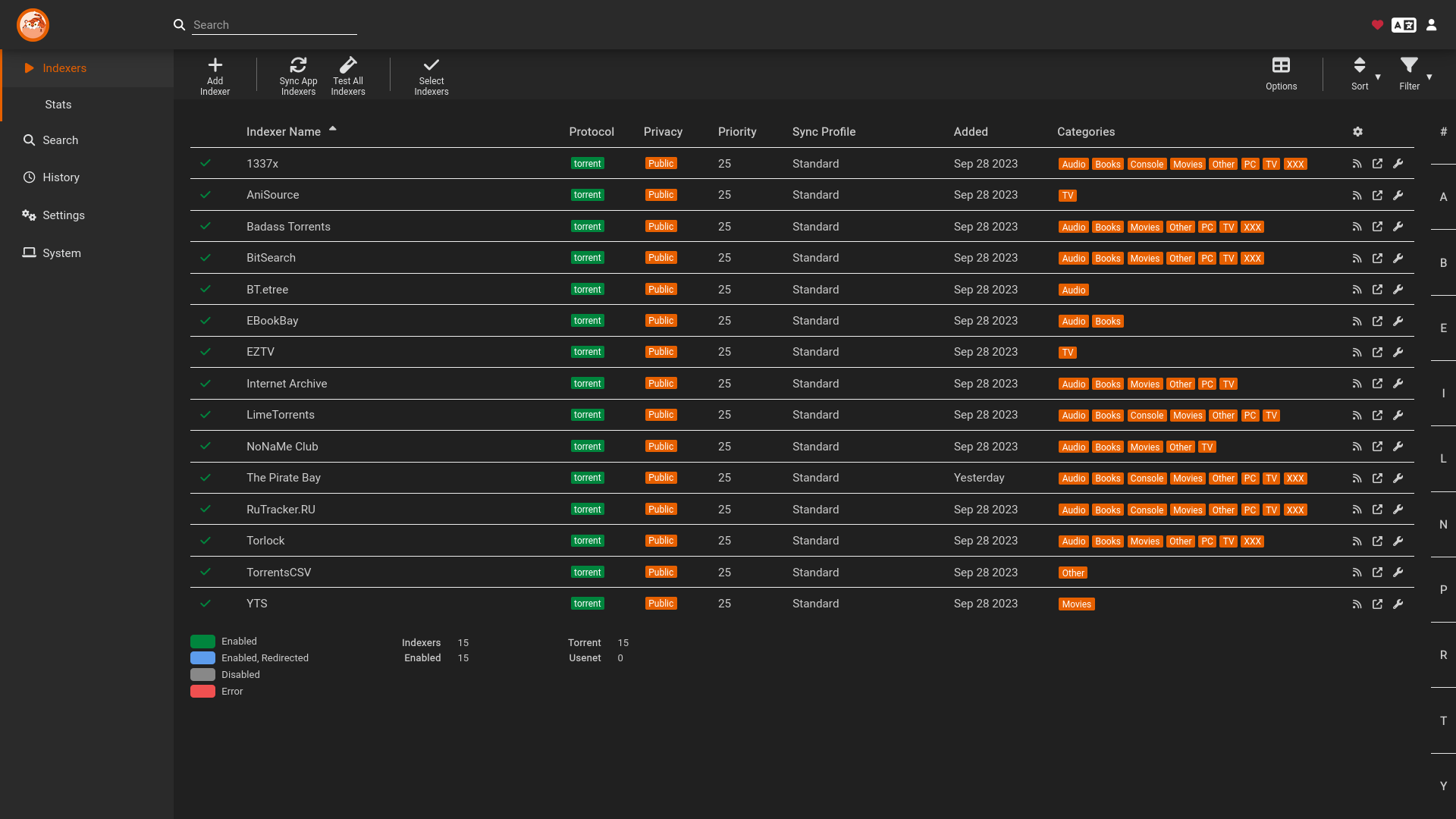Run Test All Indexers
The image size is (1456, 819).
(348, 76)
